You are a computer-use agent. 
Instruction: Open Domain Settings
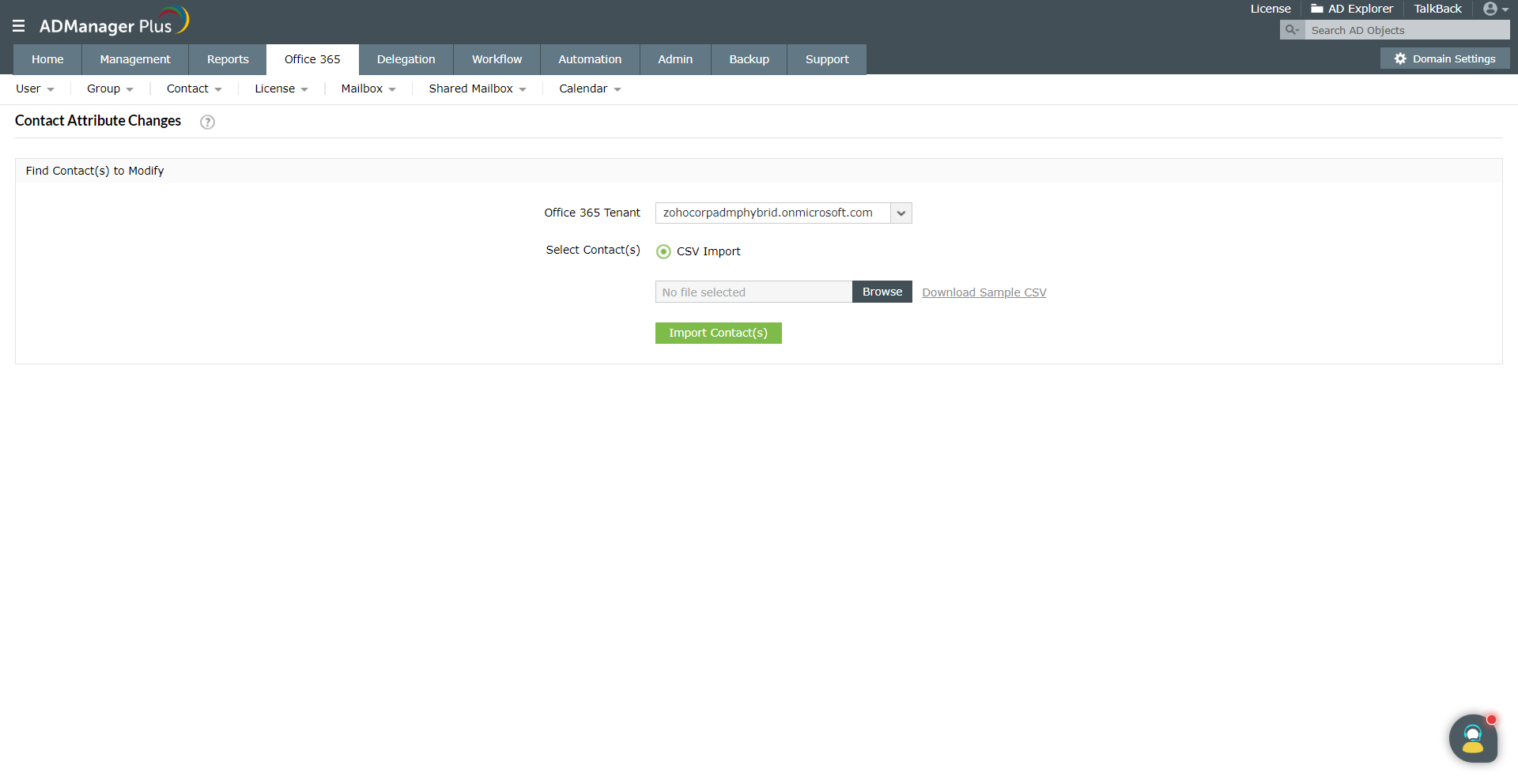[1445, 58]
